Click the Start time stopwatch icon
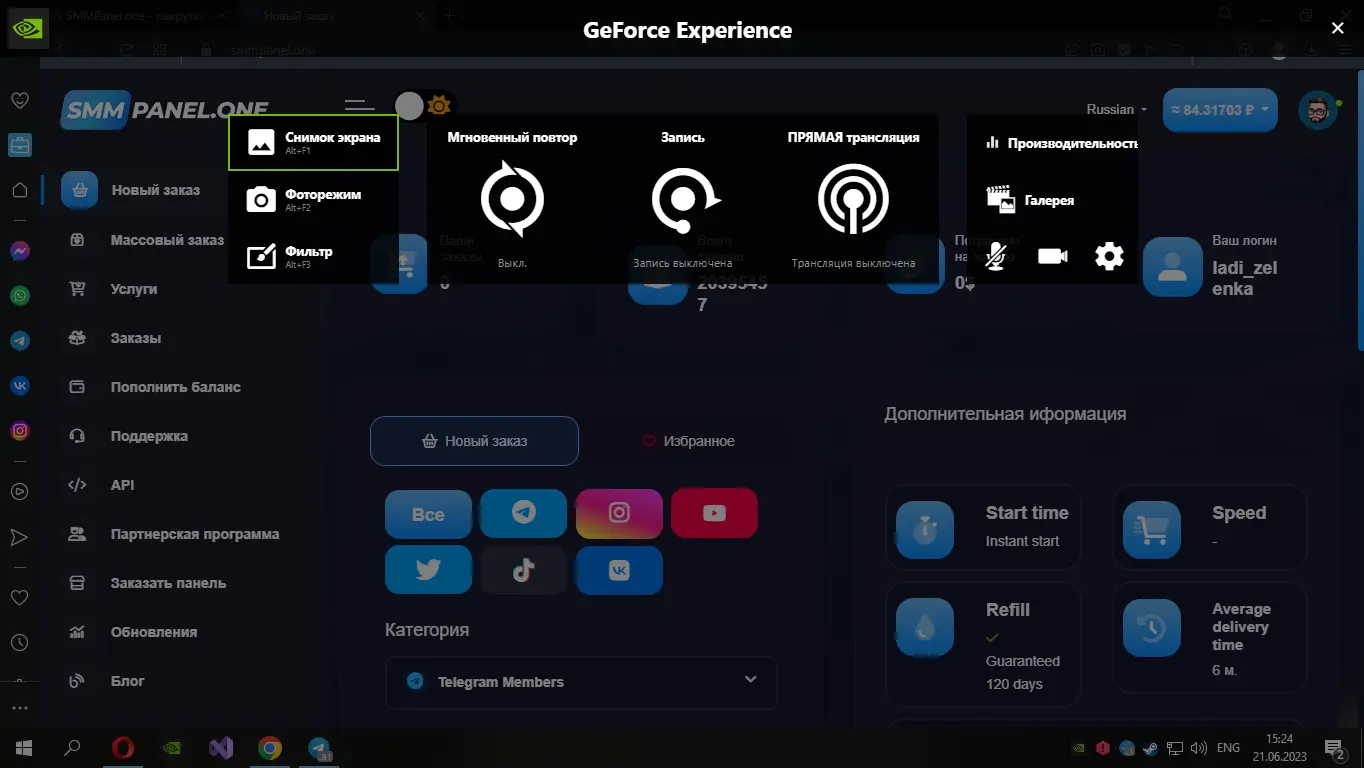Viewport: 1364px width, 768px height. click(924, 529)
